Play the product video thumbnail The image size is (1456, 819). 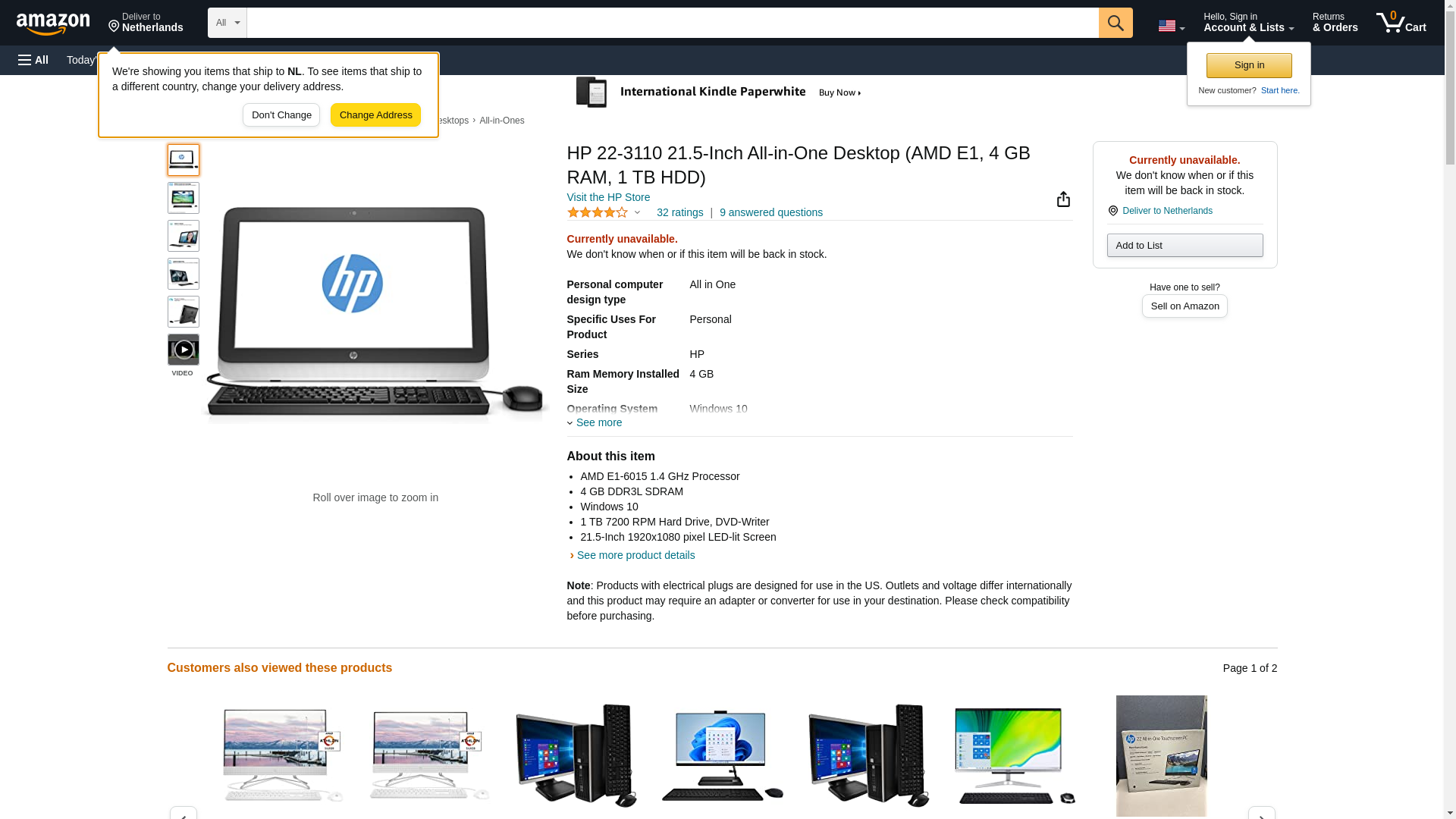(x=183, y=350)
